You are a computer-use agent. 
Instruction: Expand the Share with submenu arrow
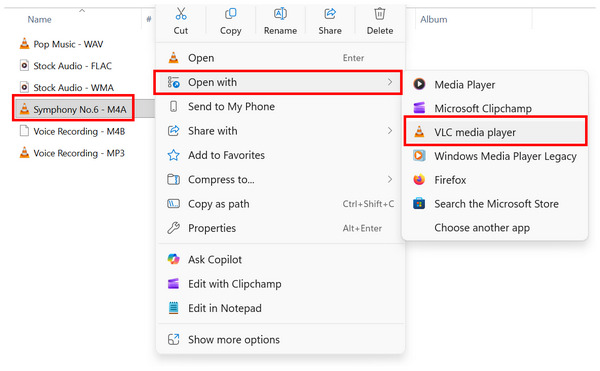point(390,131)
